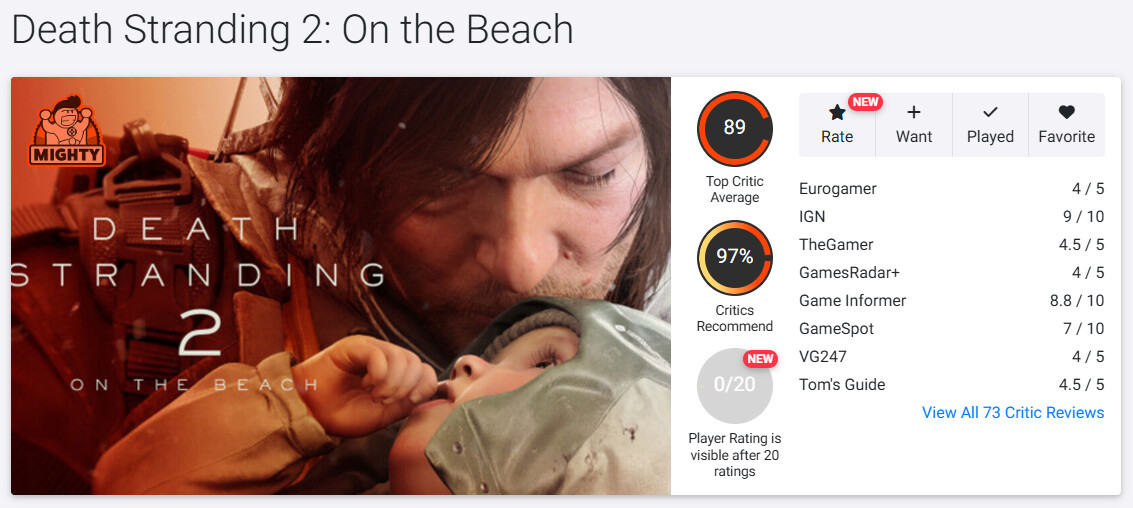Open View All 73 Critic Reviews link
The height and width of the screenshot is (508, 1133).
1013,413
